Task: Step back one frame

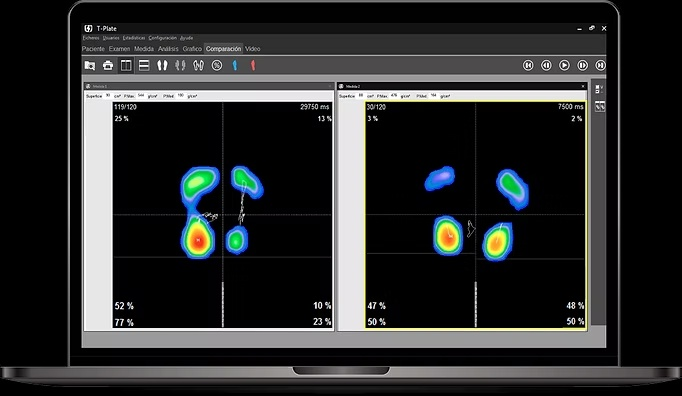Action: (x=546, y=65)
